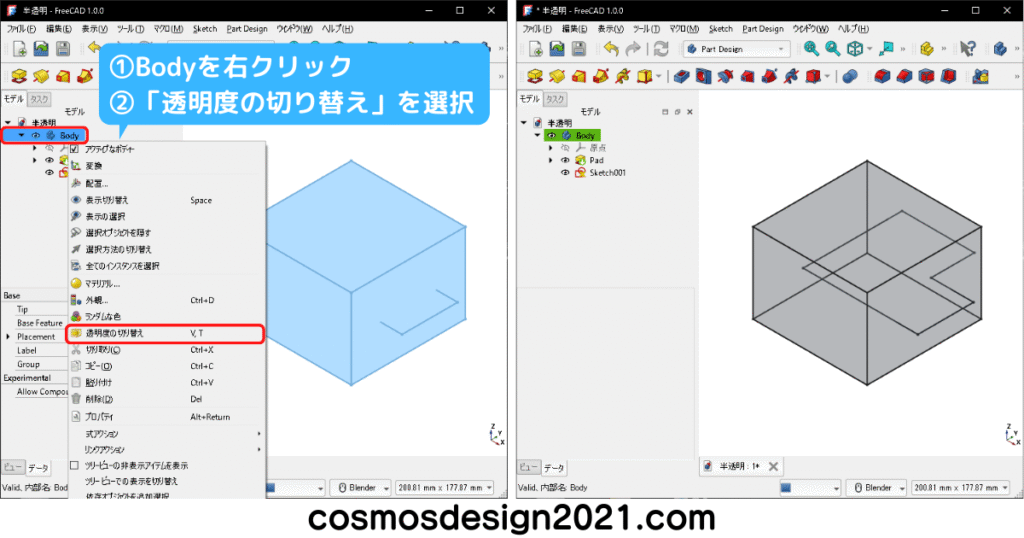Click Fit selection zoom icon in right window
Viewport: 1024px width, 538px height.
[833, 49]
